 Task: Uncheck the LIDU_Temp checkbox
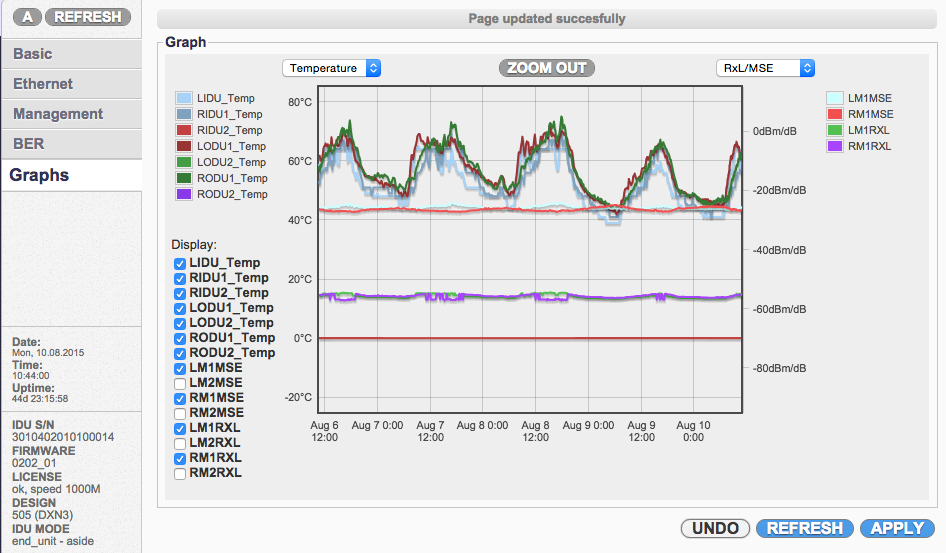click(x=180, y=263)
